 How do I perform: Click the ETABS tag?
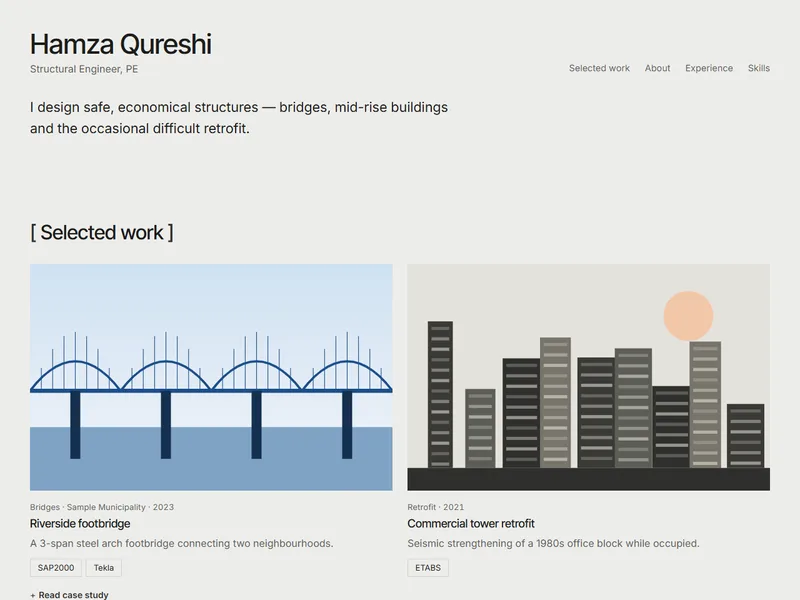point(428,568)
